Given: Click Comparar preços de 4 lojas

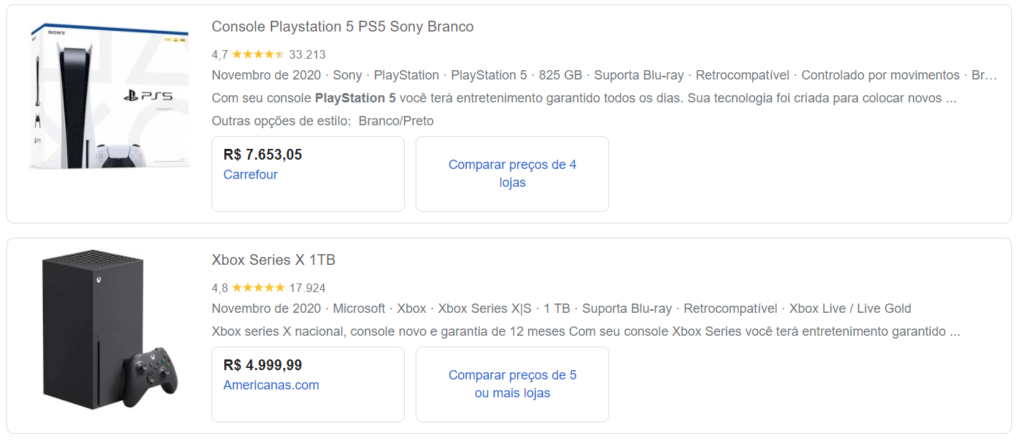Looking at the screenshot, I should (x=512, y=173).
